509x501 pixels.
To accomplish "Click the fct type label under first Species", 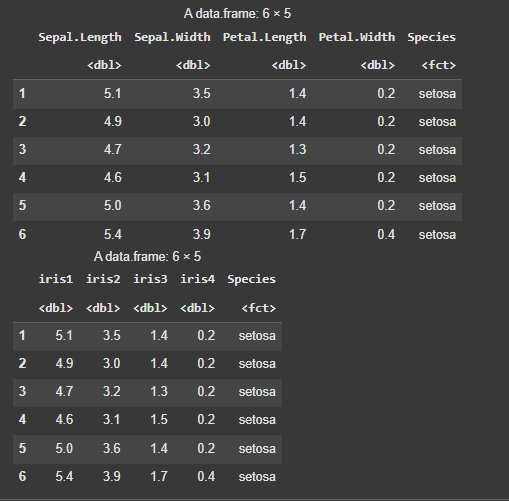I will coord(439,65).
